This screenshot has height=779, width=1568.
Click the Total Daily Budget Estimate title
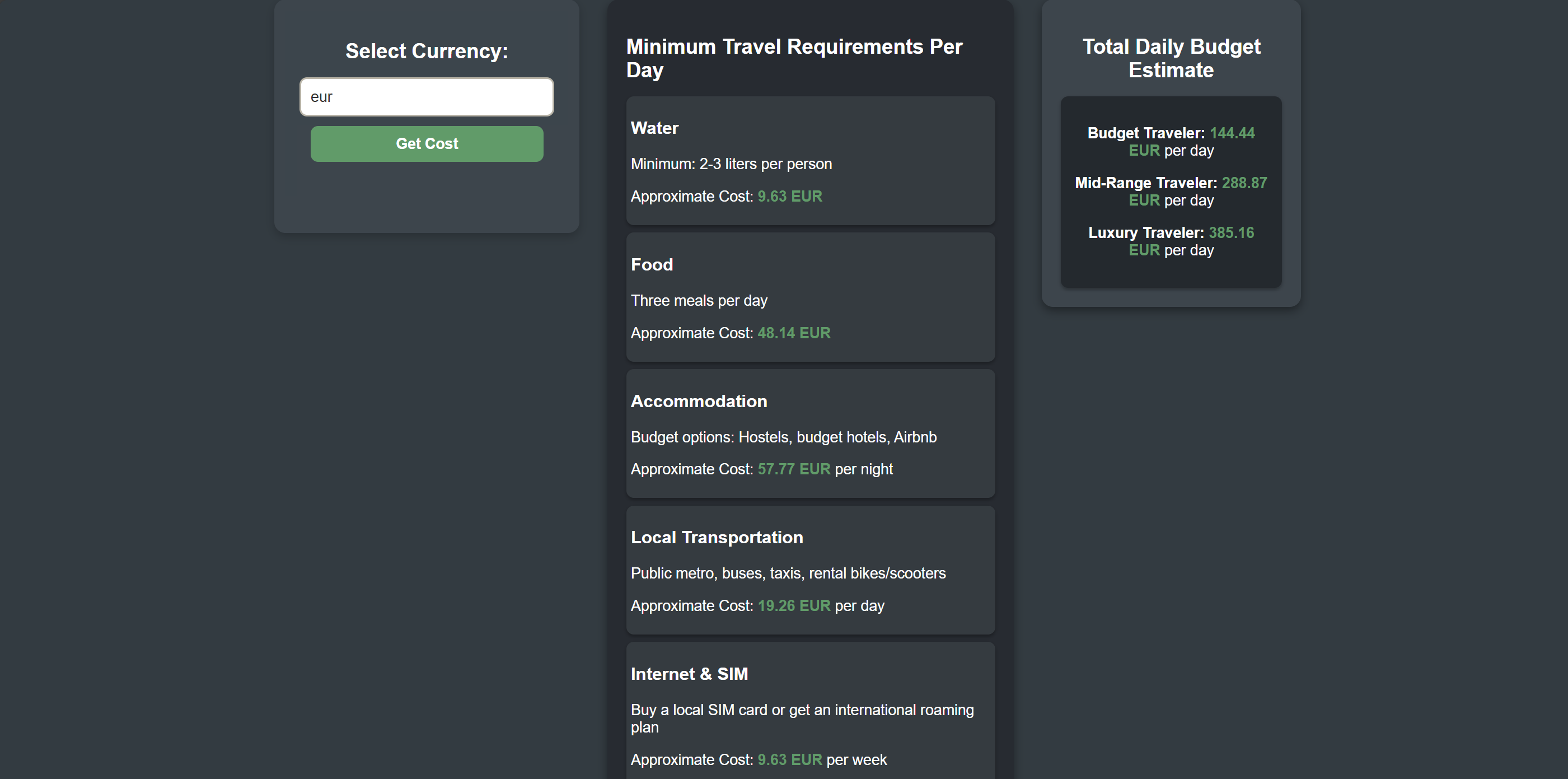(x=1171, y=58)
